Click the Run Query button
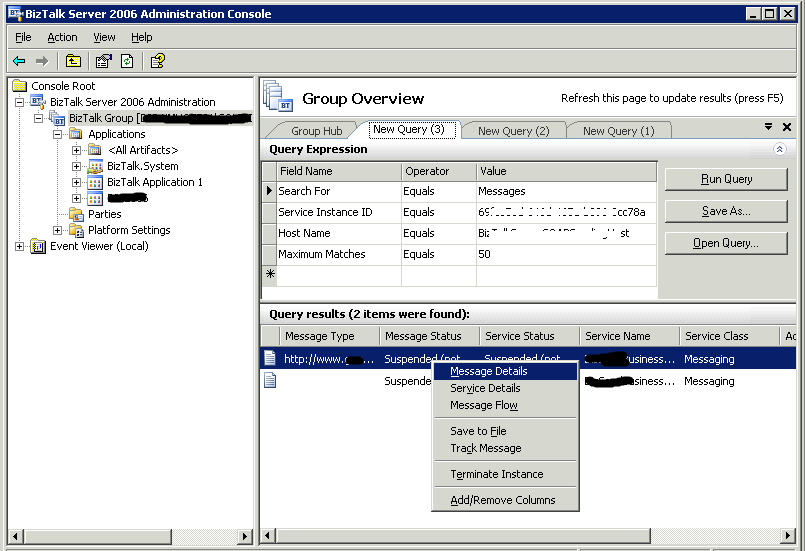The height and width of the screenshot is (551, 805). click(x=726, y=179)
